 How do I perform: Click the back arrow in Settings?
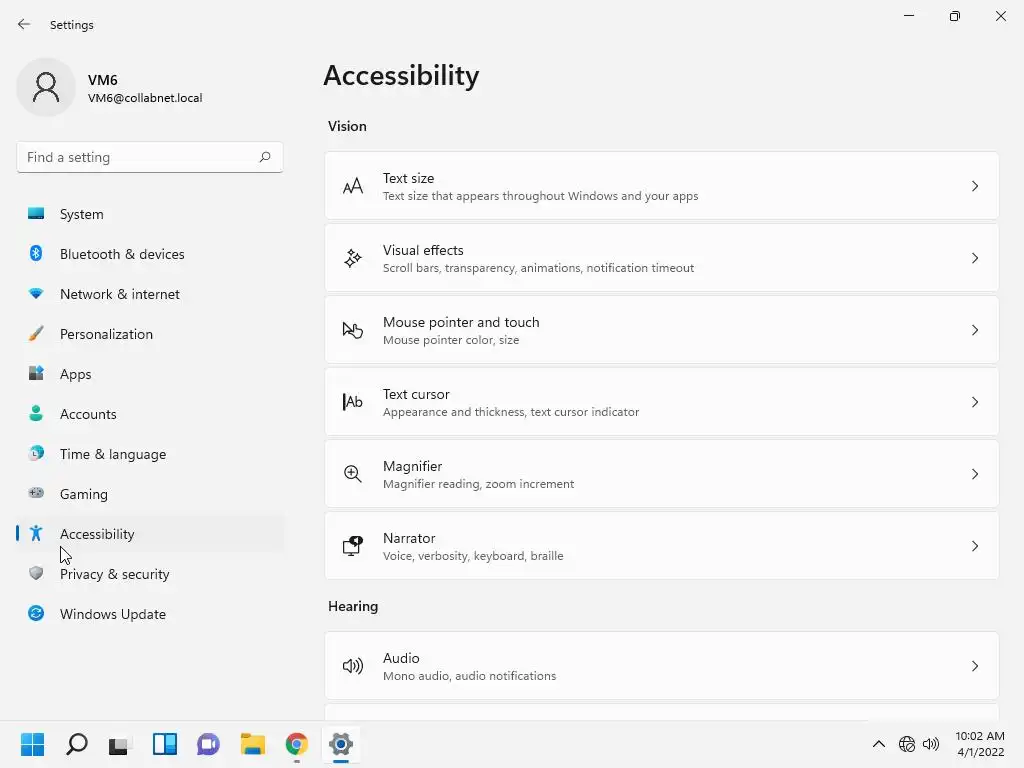point(24,24)
